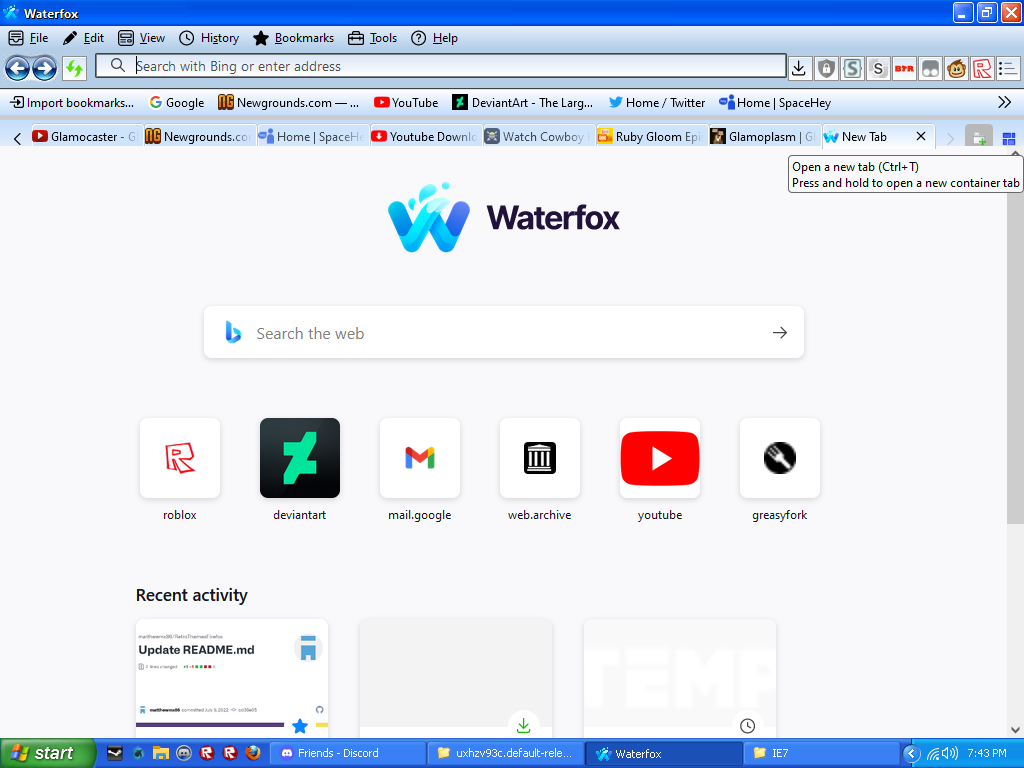
Task: Open the quick launch folder icon
Action: coord(161,753)
